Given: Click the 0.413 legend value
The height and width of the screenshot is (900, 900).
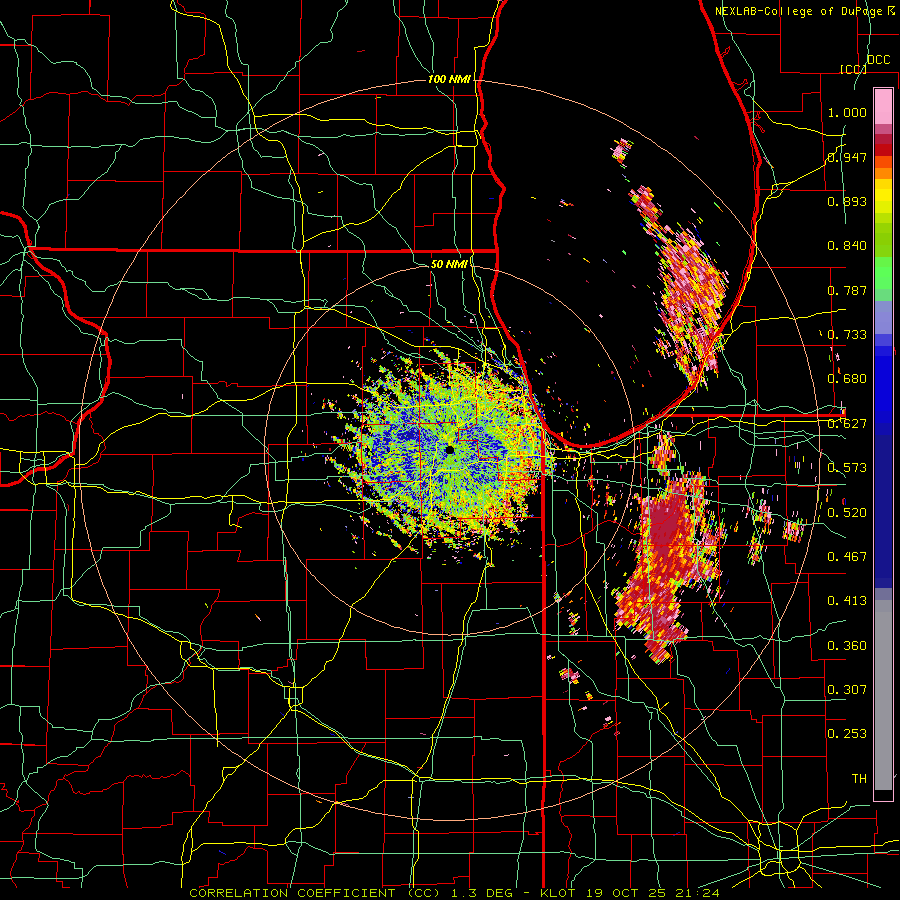Looking at the screenshot, I should (847, 601).
